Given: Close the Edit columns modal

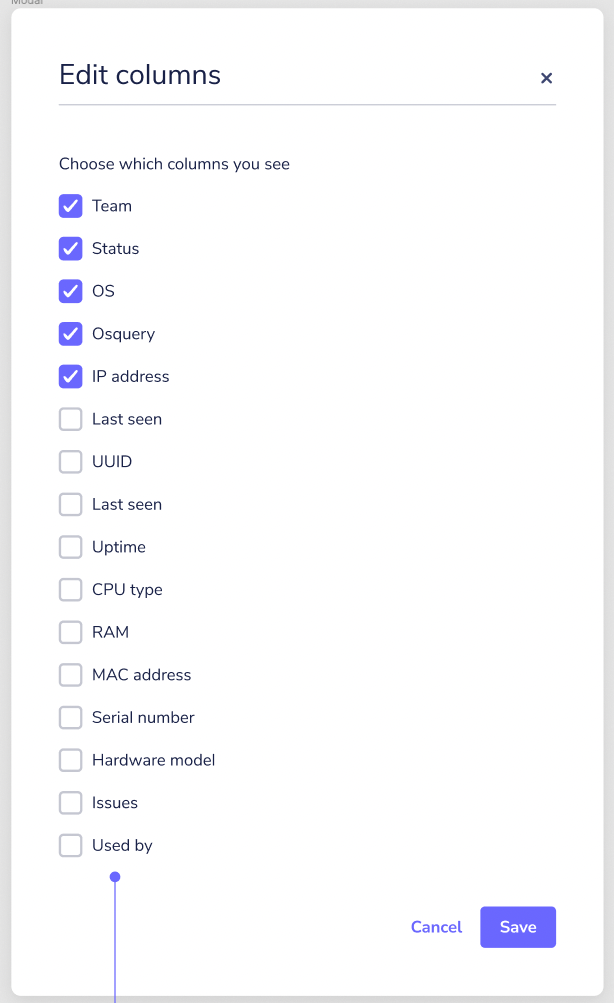Looking at the screenshot, I should click(x=547, y=78).
